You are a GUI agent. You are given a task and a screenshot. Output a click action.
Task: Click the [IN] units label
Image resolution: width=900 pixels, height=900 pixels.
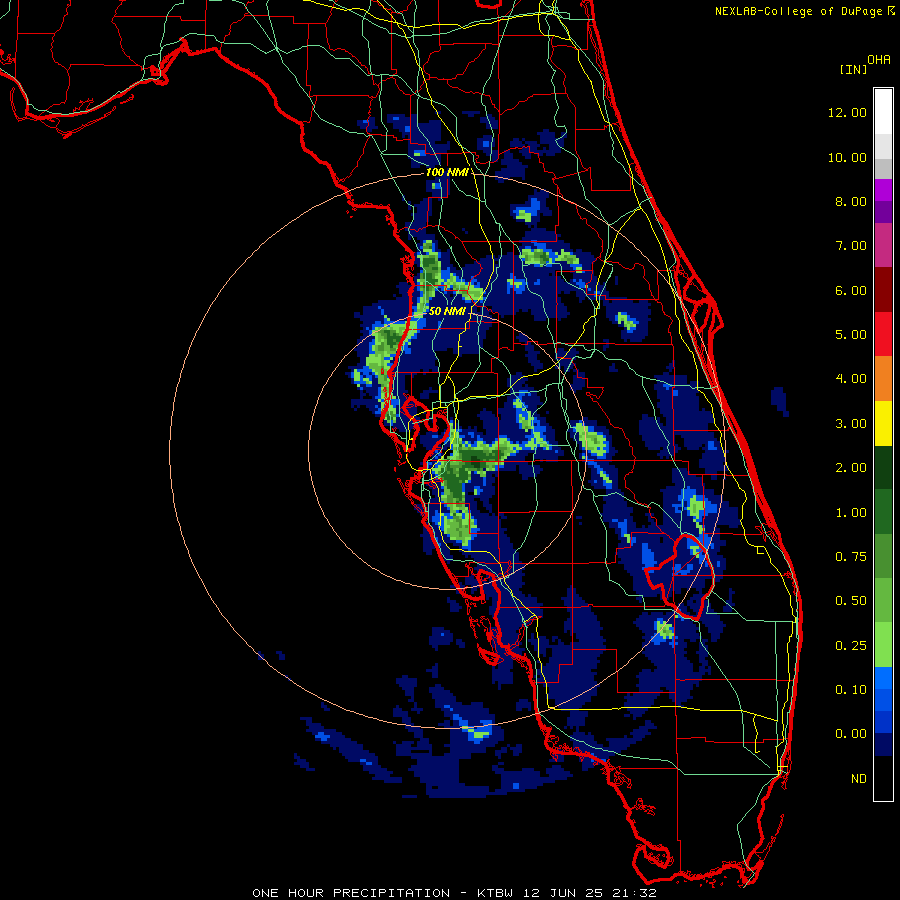pyautogui.click(x=853, y=69)
